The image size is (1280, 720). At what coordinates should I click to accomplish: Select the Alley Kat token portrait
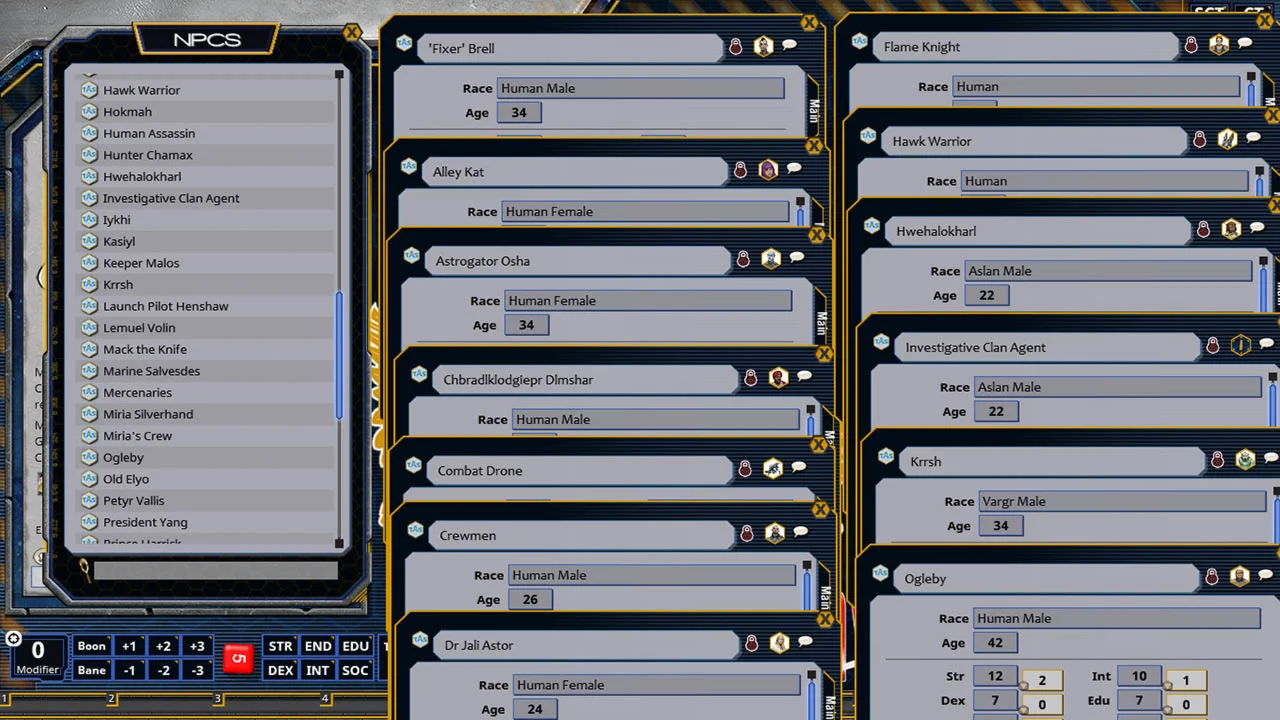767,170
